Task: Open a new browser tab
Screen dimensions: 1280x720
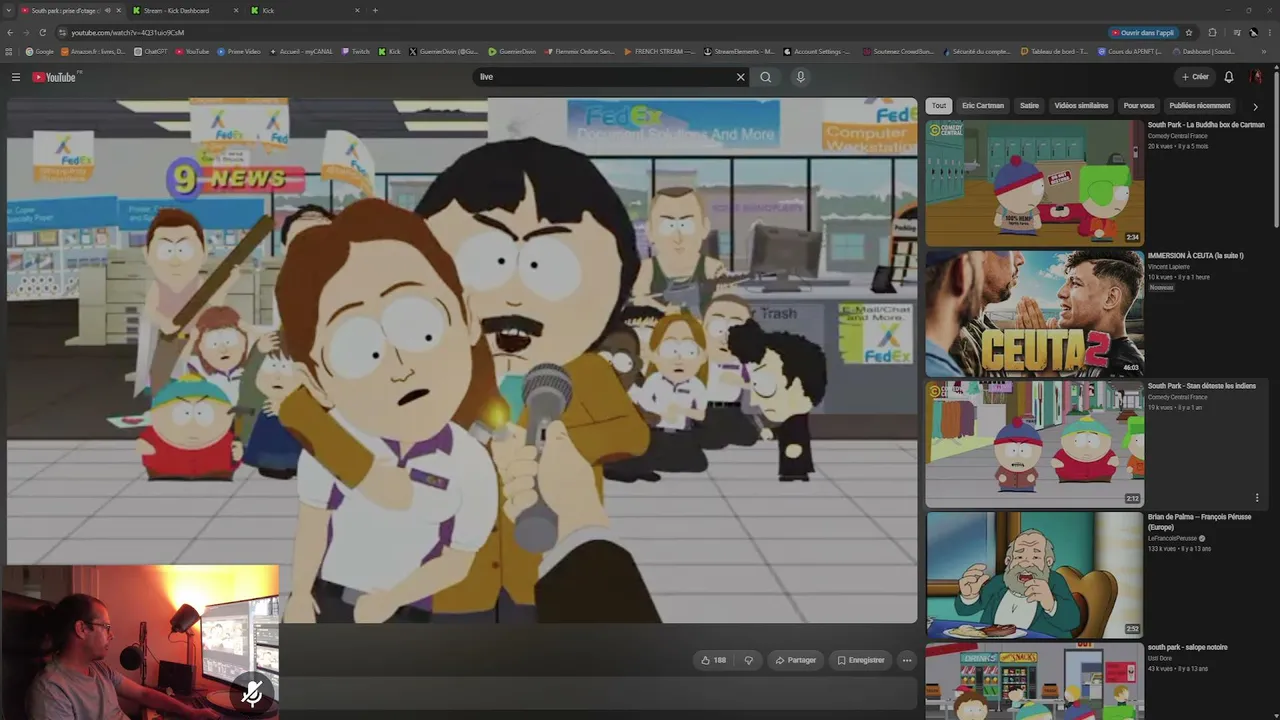Action: [375, 10]
